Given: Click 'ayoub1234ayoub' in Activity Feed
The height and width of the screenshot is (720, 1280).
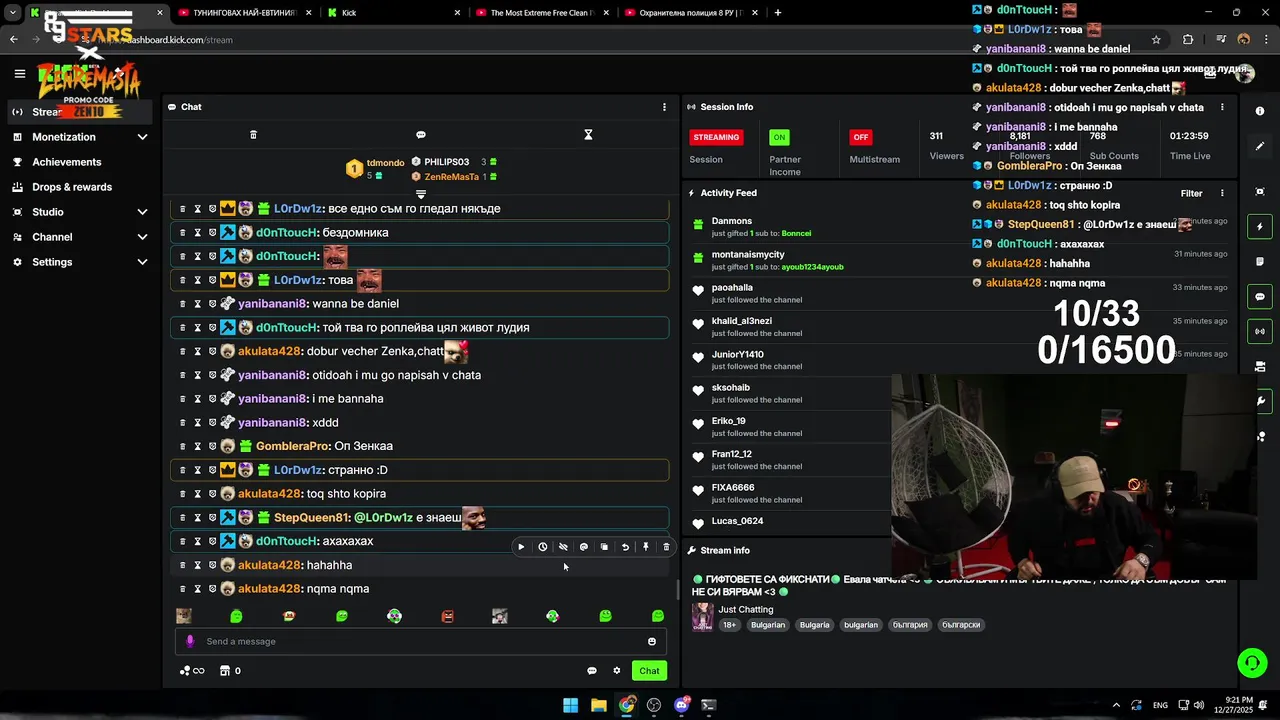Looking at the screenshot, I should 812,267.
